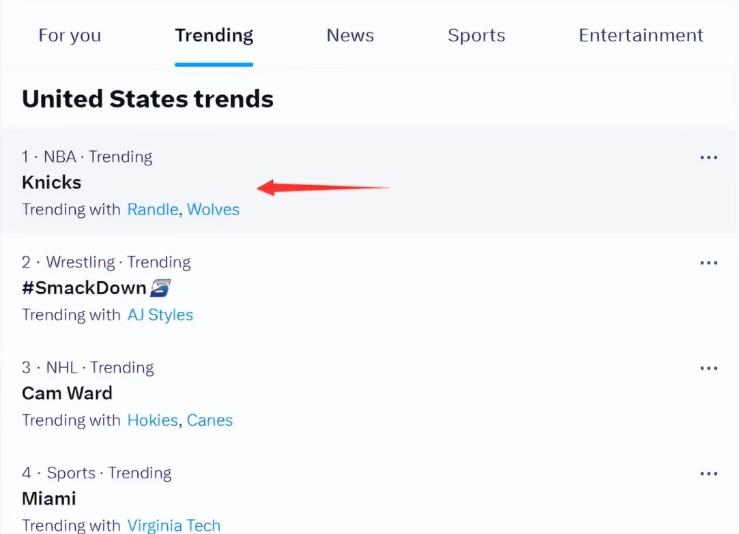739x534 pixels.
Task: Click the SmackDown hashtag emoji icon
Action: [160, 288]
